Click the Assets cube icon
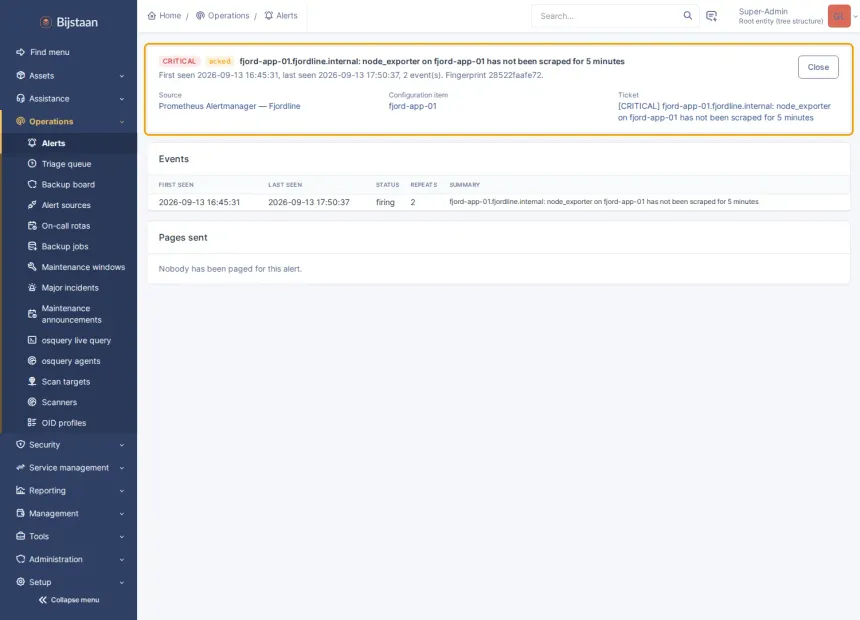The image size is (860, 620). pyautogui.click(x=20, y=75)
